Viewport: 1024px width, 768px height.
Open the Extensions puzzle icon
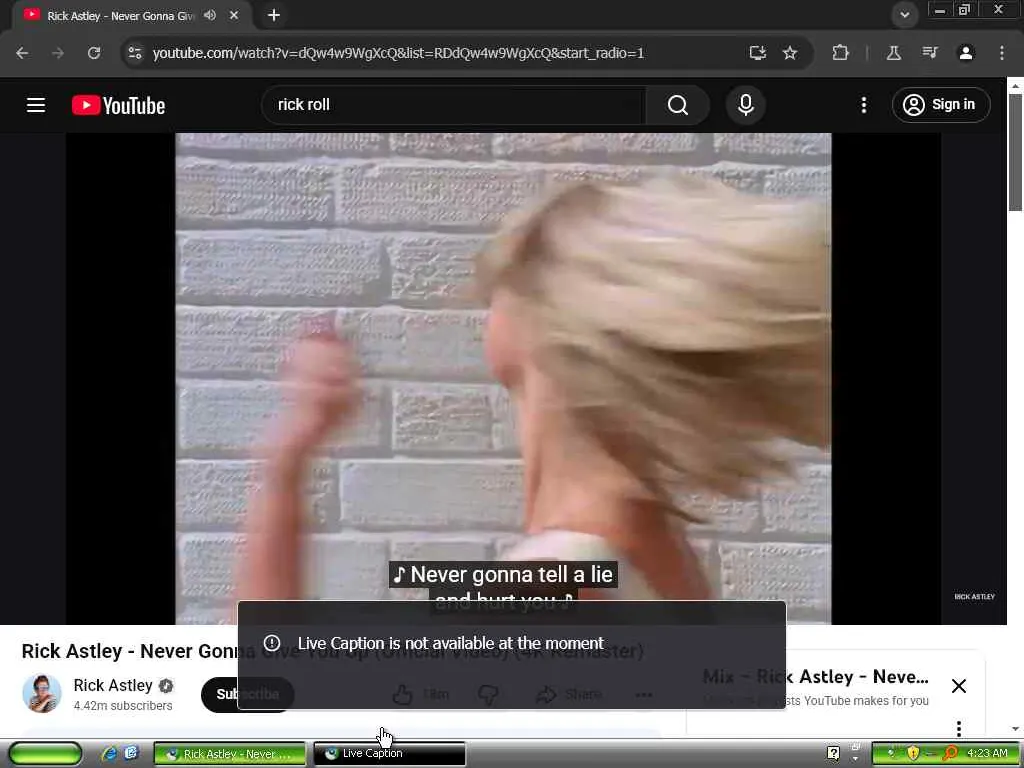[x=840, y=53]
